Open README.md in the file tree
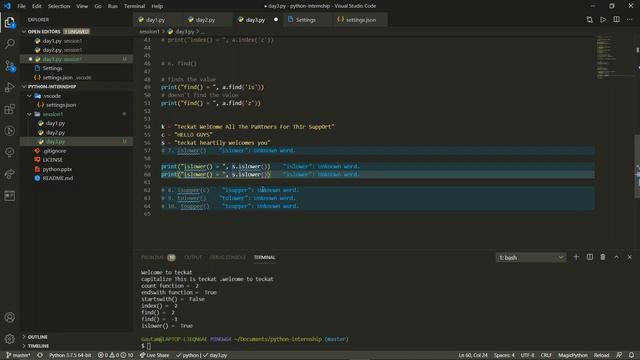Viewport: 640px width, 360px height. click(x=58, y=178)
